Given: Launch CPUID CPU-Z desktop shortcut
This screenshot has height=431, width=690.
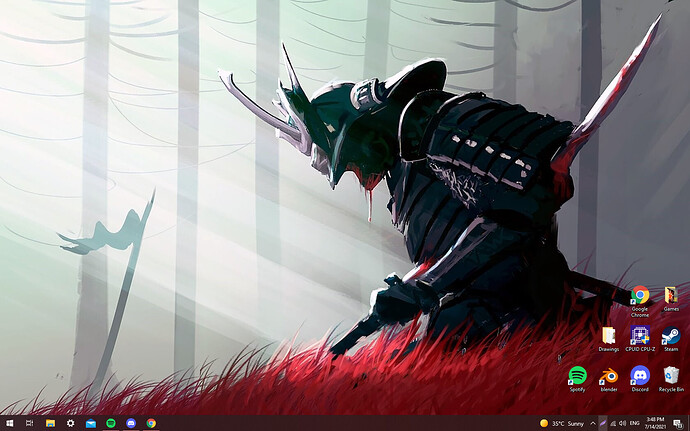Looking at the screenshot, I should (640, 339).
